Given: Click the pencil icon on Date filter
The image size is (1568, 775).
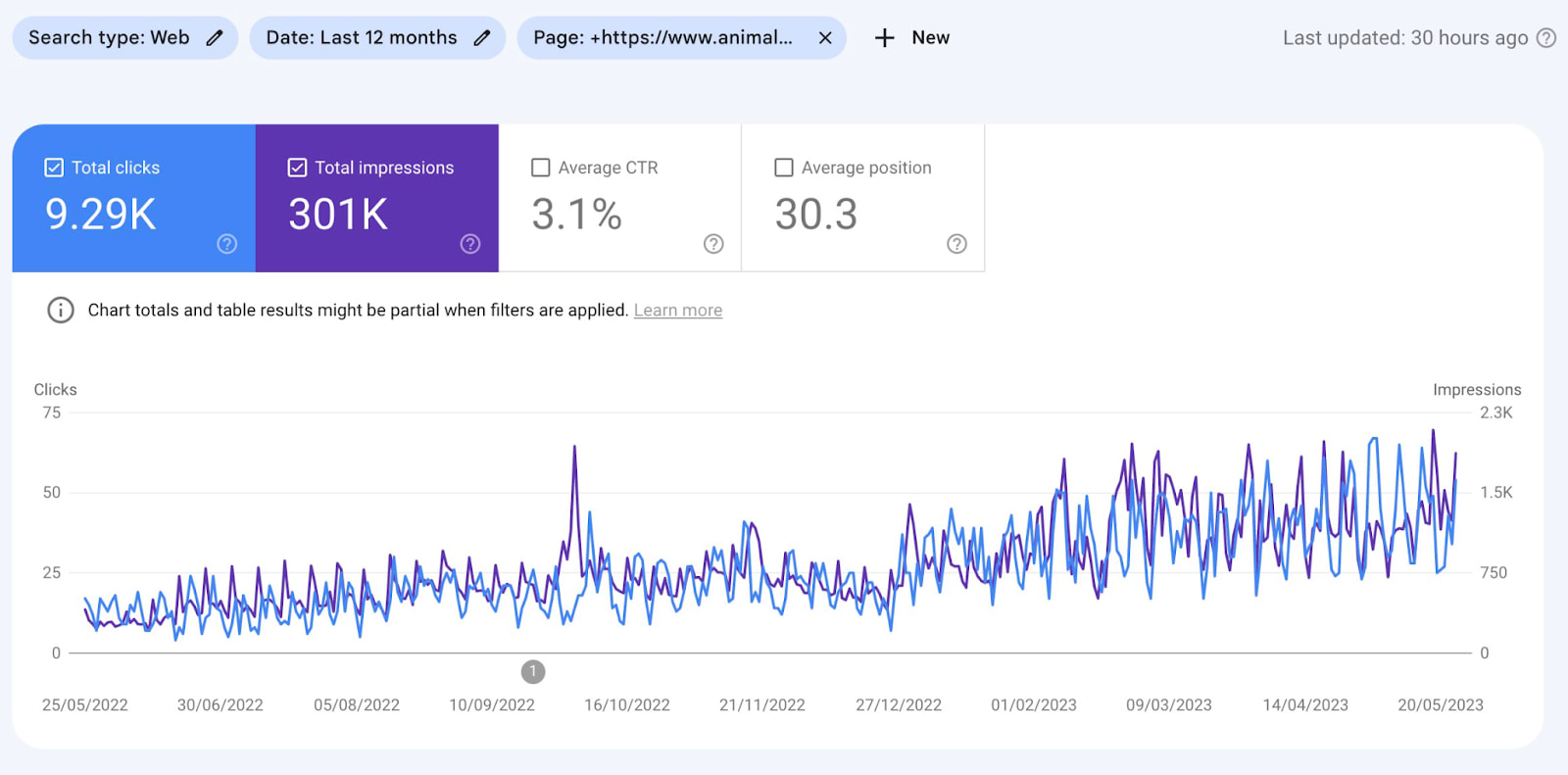Looking at the screenshot, I should point(481,38).
